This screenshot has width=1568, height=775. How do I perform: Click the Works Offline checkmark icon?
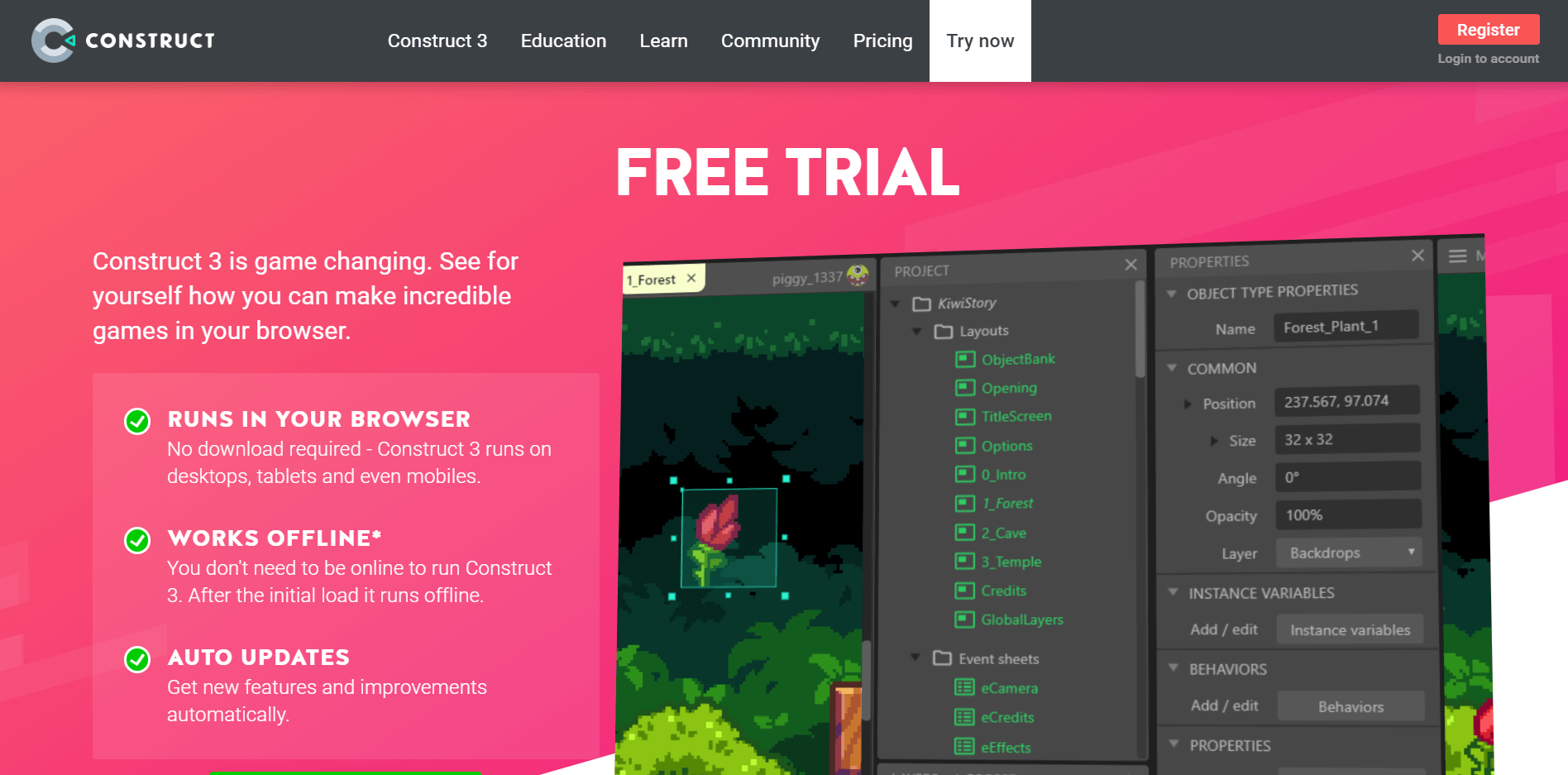[x=137, y=540]
